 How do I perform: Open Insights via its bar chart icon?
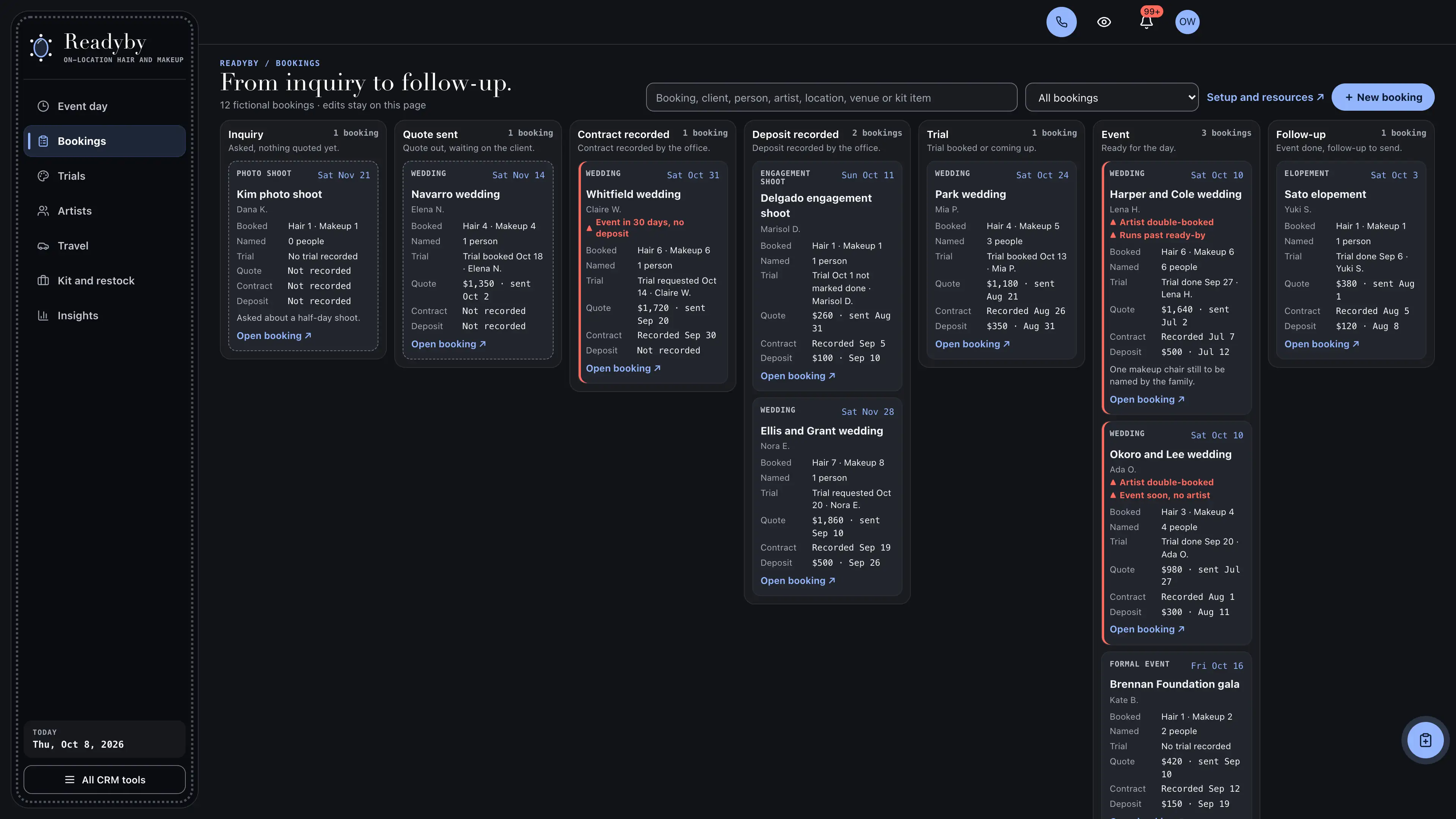[43, 315]
